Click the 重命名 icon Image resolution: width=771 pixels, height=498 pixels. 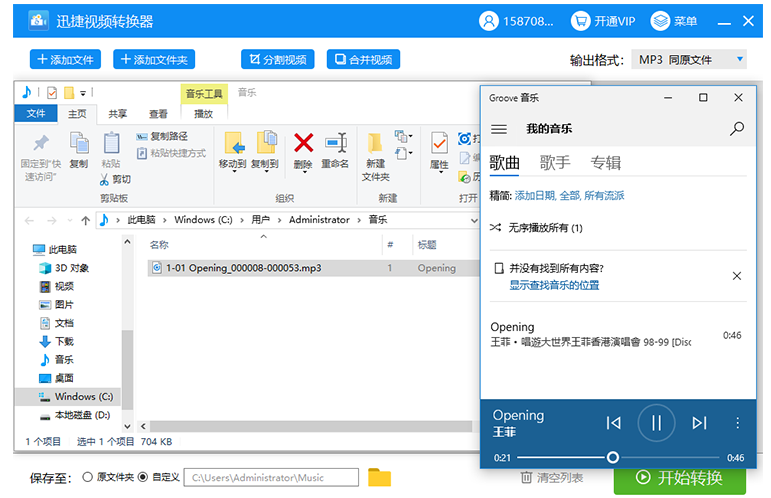tap(336, 143)
